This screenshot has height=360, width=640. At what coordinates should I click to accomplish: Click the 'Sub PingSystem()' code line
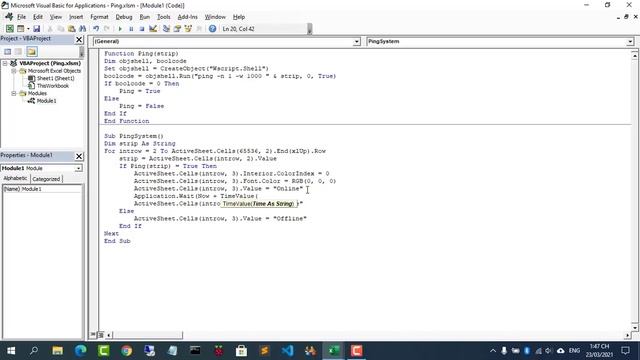click(133, 136)
